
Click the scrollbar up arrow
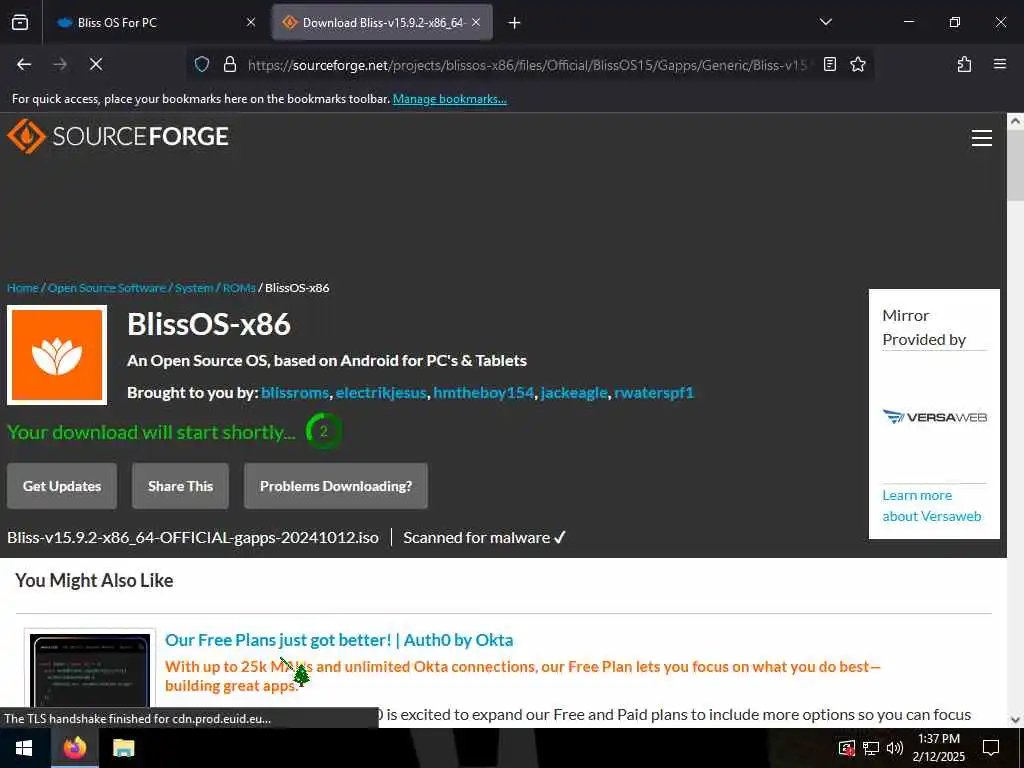coord(1015,121)
